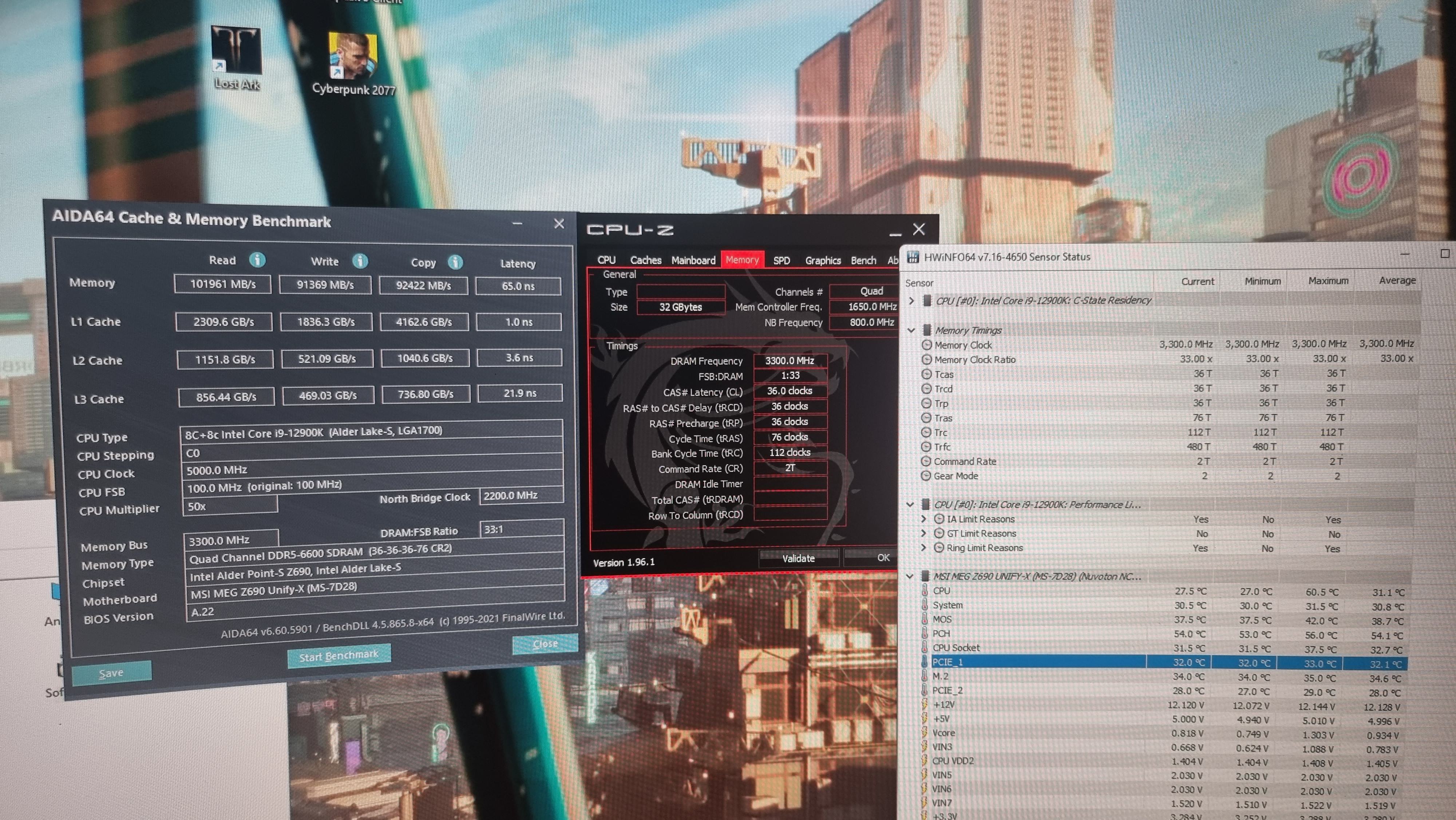Click the Memory Clock sensor icon
This screenshot has height=820, width=1456.
click(926, 344)
